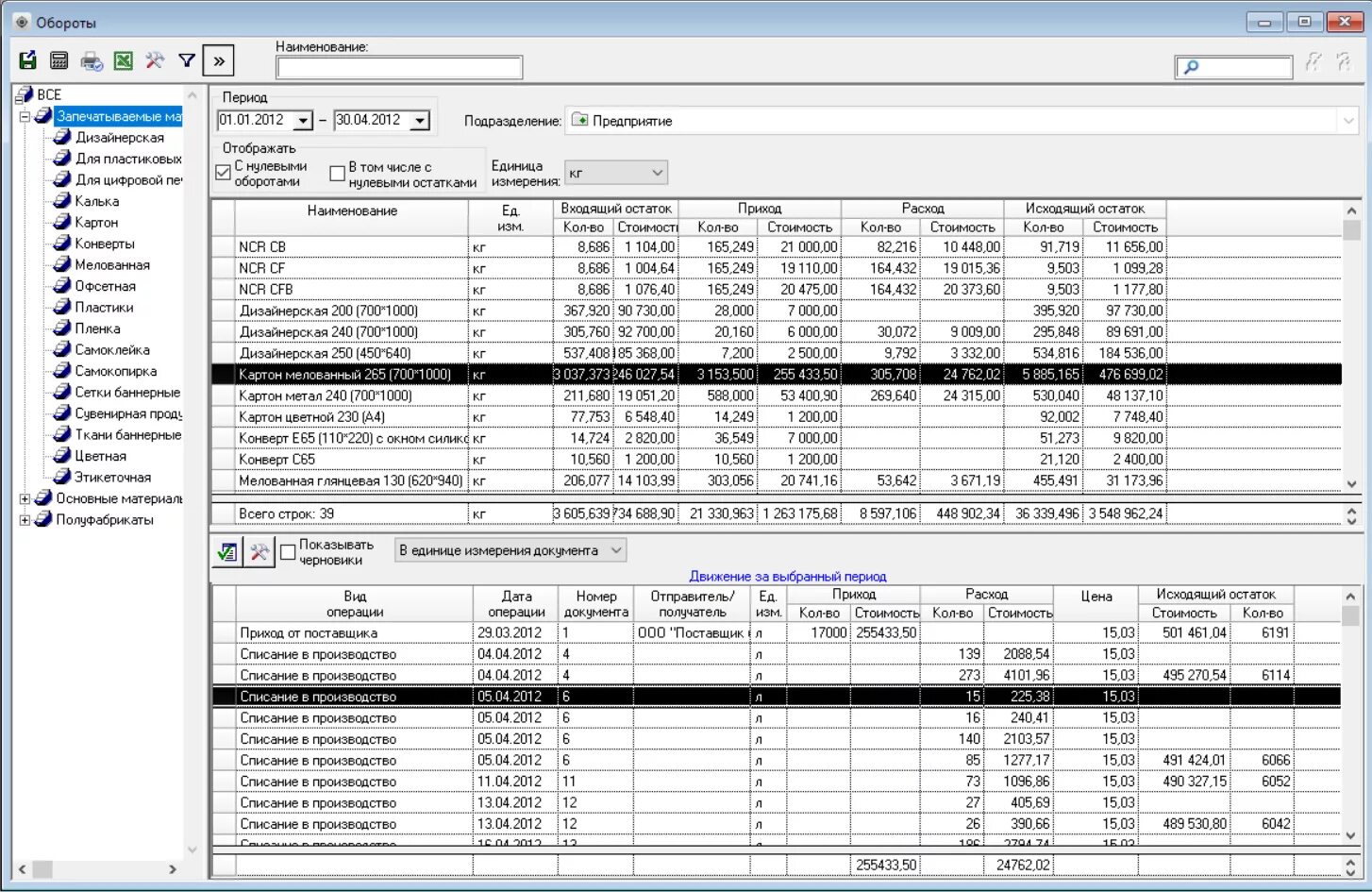The image size is (1372, 892).
Task: Select Сетки баннерные category in tree
Action: tap(127, 392)
